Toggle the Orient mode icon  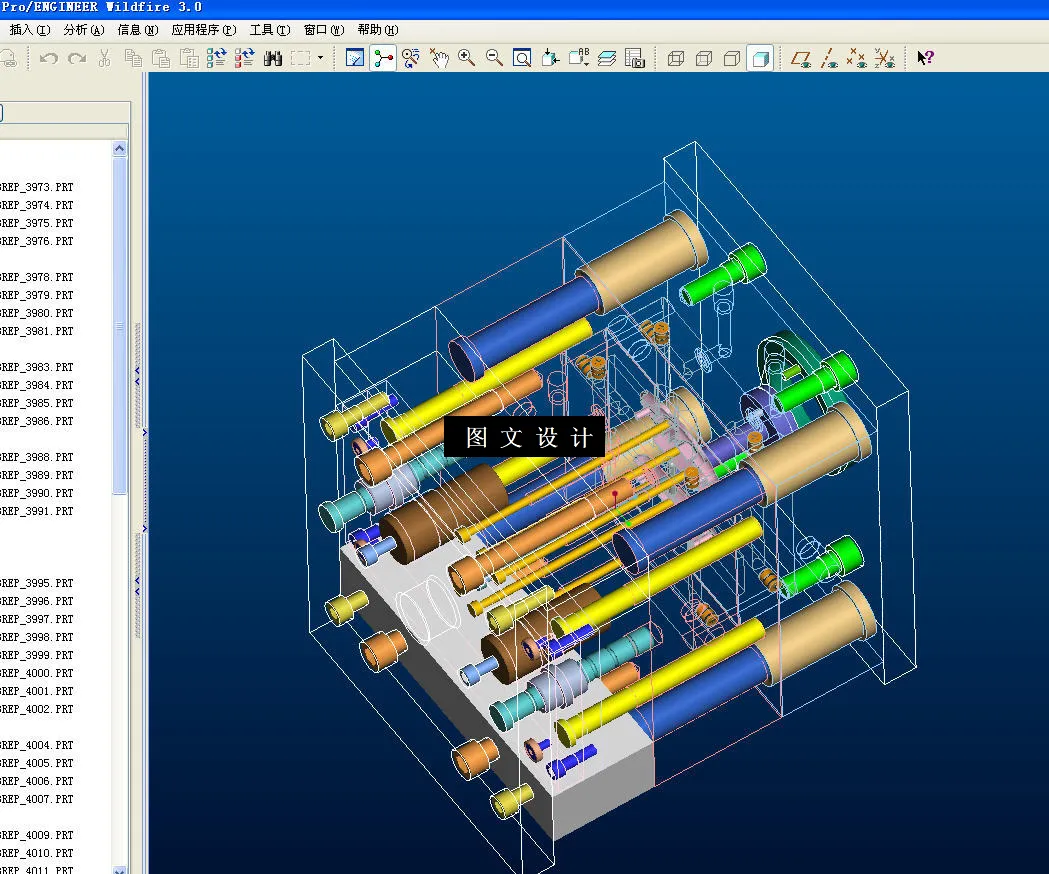click(x=411, y=58)
